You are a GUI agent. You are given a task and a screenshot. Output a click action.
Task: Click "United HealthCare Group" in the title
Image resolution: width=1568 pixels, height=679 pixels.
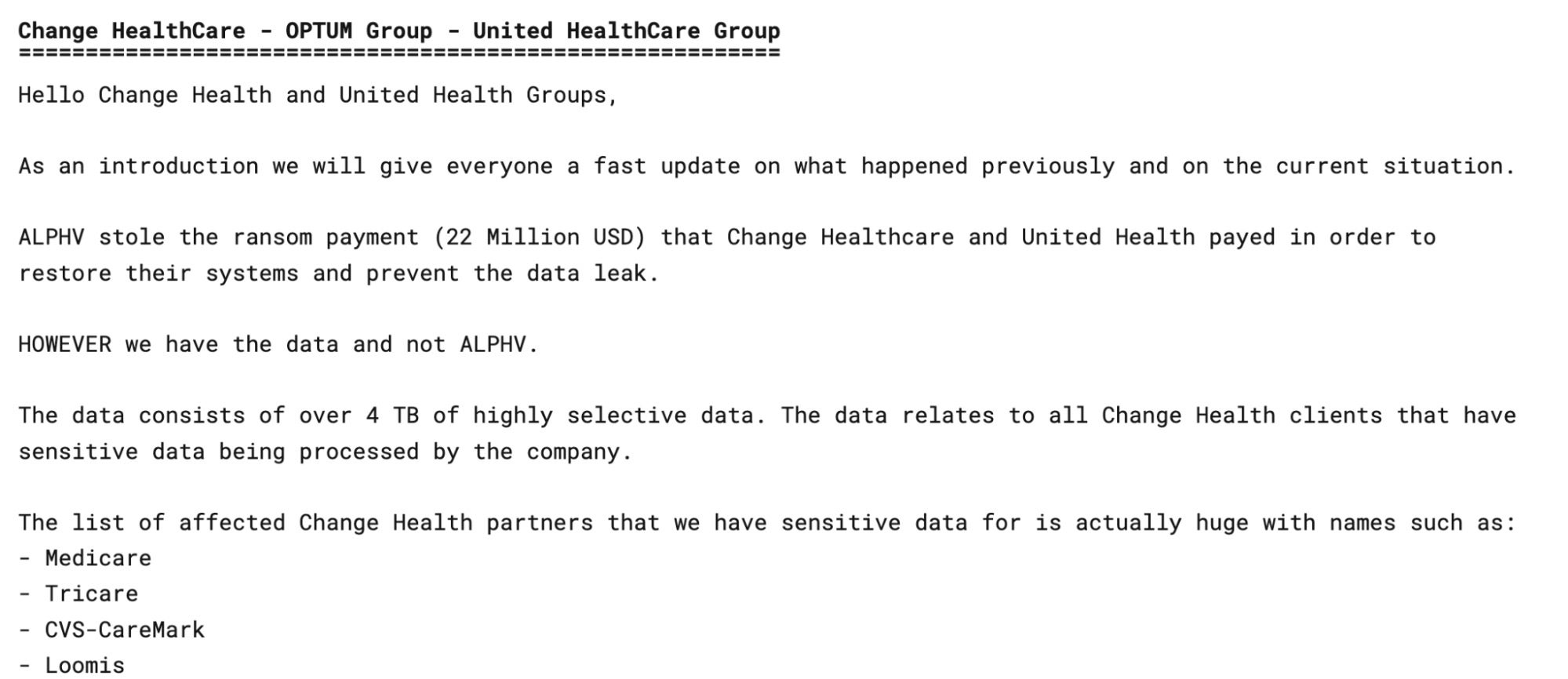click(x=626, y=31)
